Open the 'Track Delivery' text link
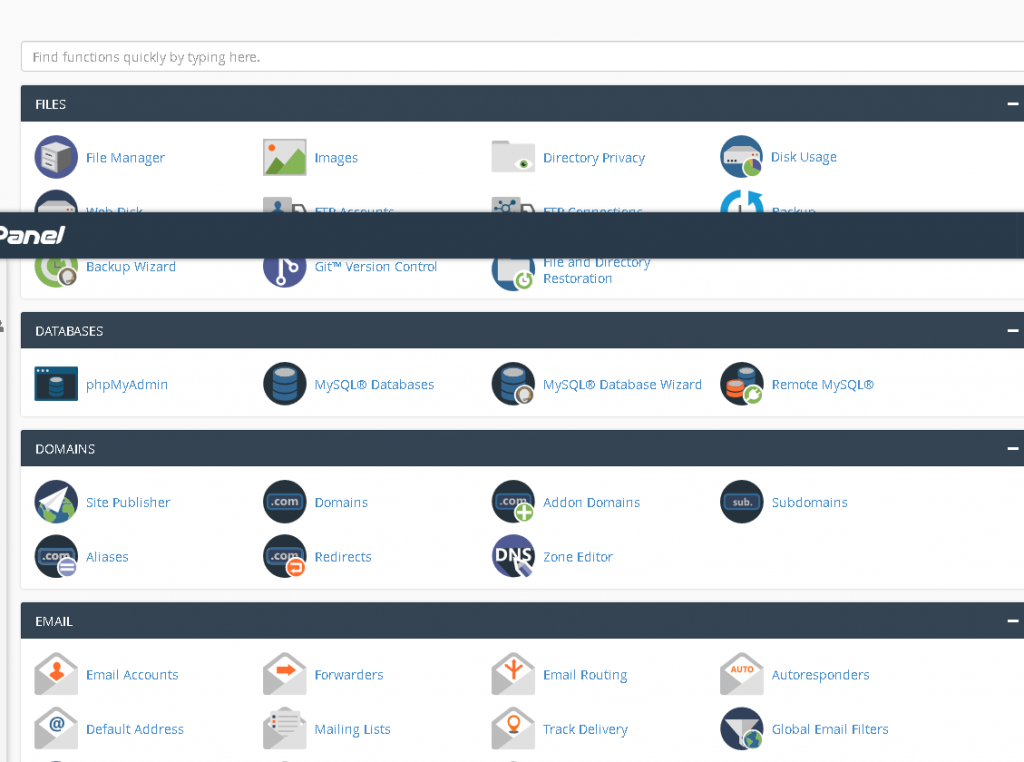 click(585, 730)
